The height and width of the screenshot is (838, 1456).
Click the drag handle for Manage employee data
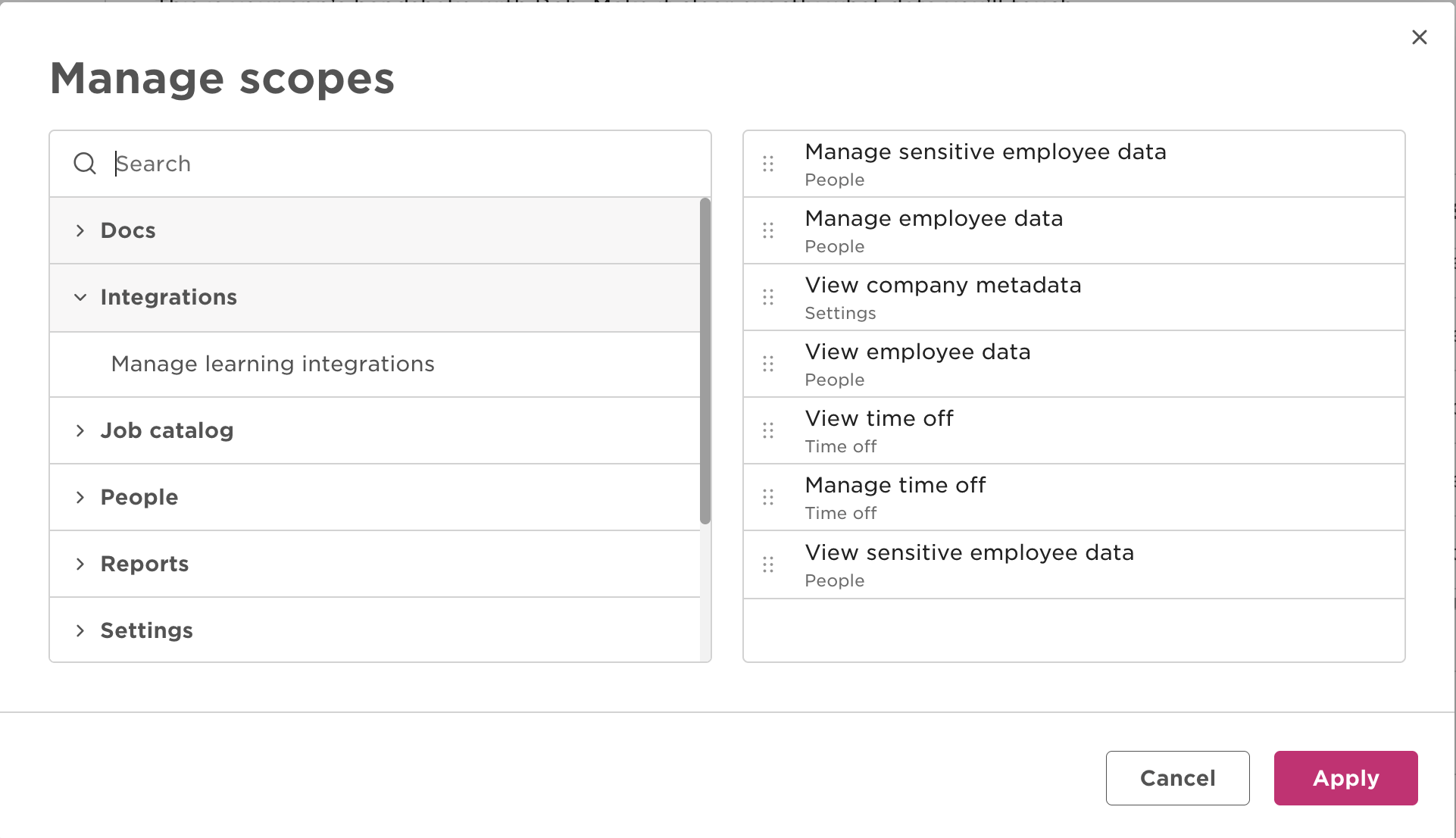click(x=768, y=230)
